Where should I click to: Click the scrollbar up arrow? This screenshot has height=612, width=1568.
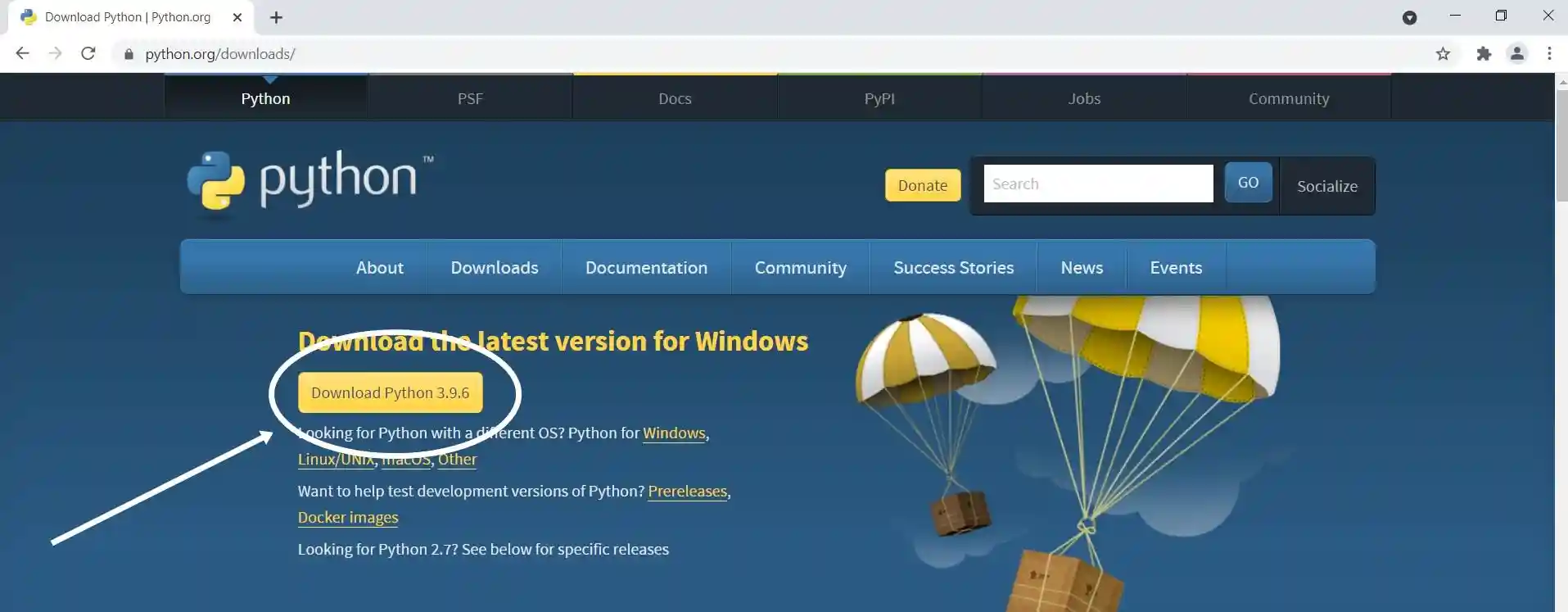coord(1561,81)
